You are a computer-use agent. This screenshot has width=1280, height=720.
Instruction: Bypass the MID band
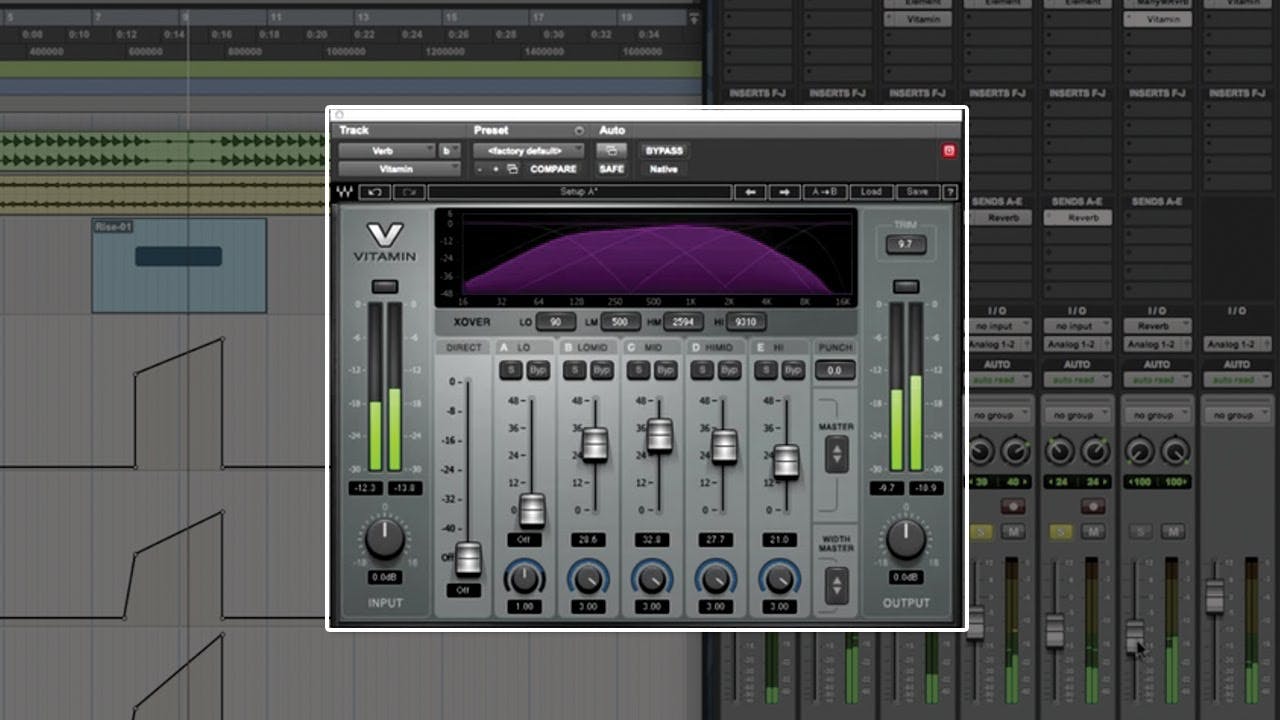(665, 370)
